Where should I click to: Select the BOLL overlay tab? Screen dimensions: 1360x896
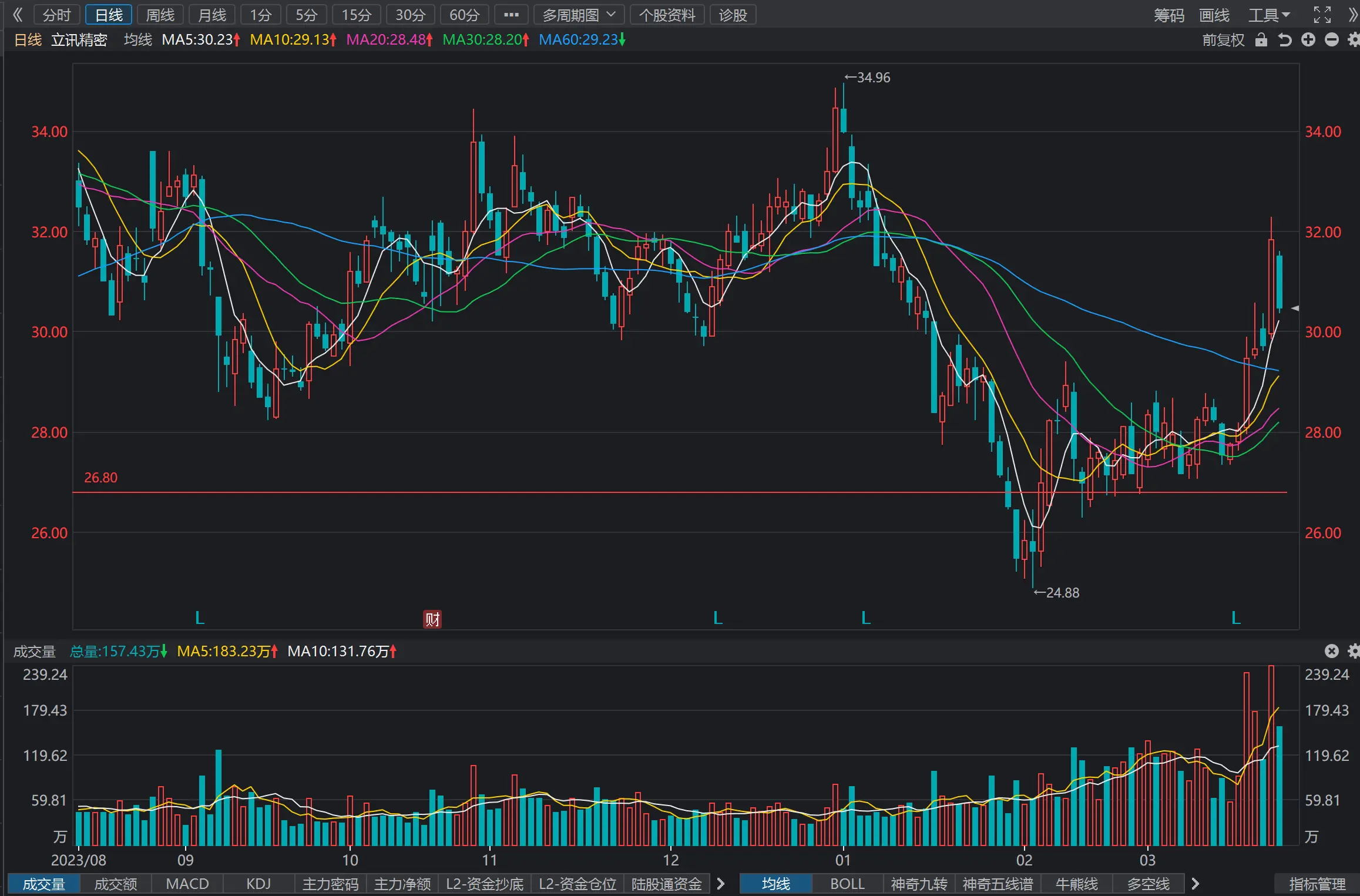(x=847, y=884)
